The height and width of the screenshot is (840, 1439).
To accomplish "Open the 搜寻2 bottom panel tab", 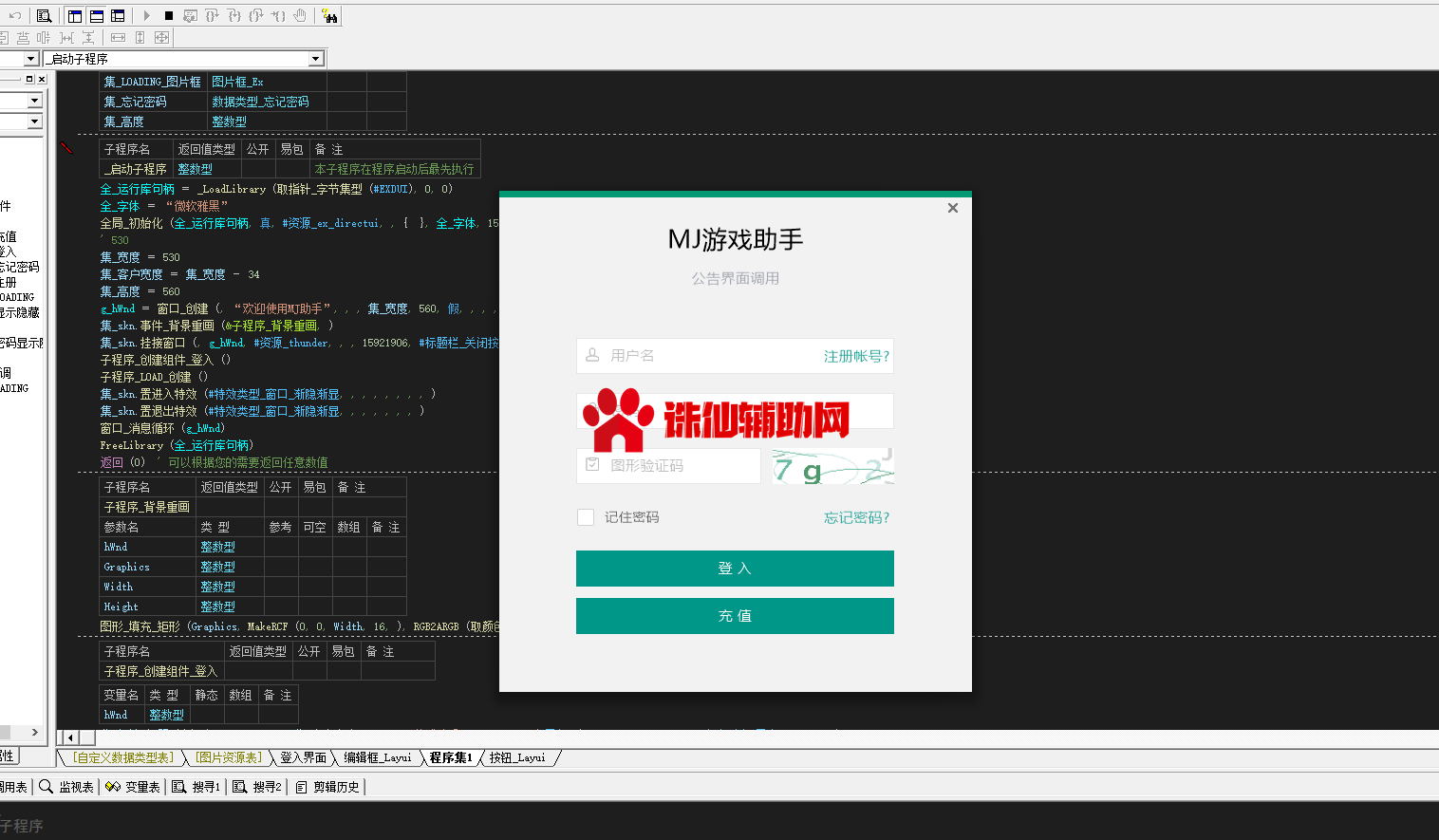I will coord(258,787).
